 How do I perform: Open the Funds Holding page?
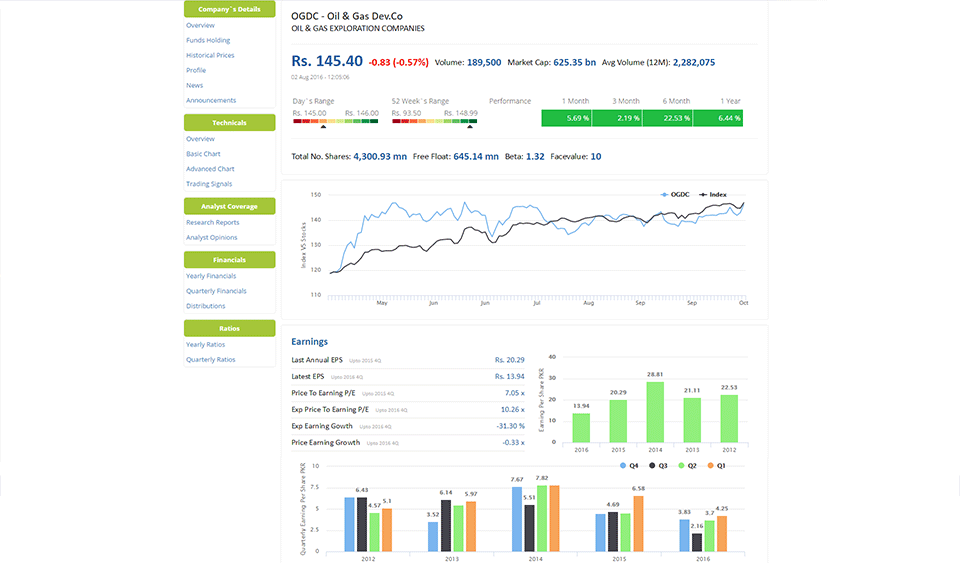tap(208, 40)
